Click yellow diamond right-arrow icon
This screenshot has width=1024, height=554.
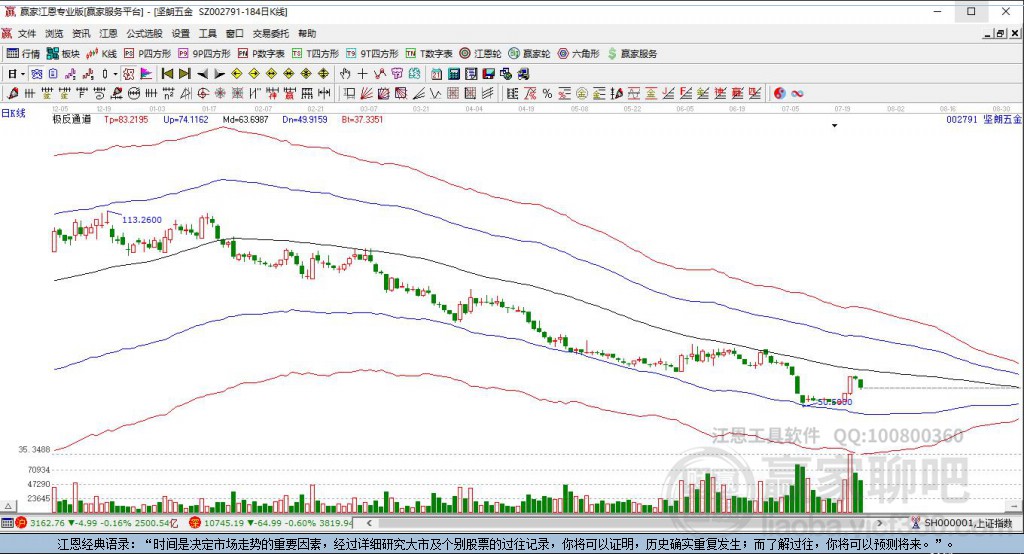click(x=254, y=74)
